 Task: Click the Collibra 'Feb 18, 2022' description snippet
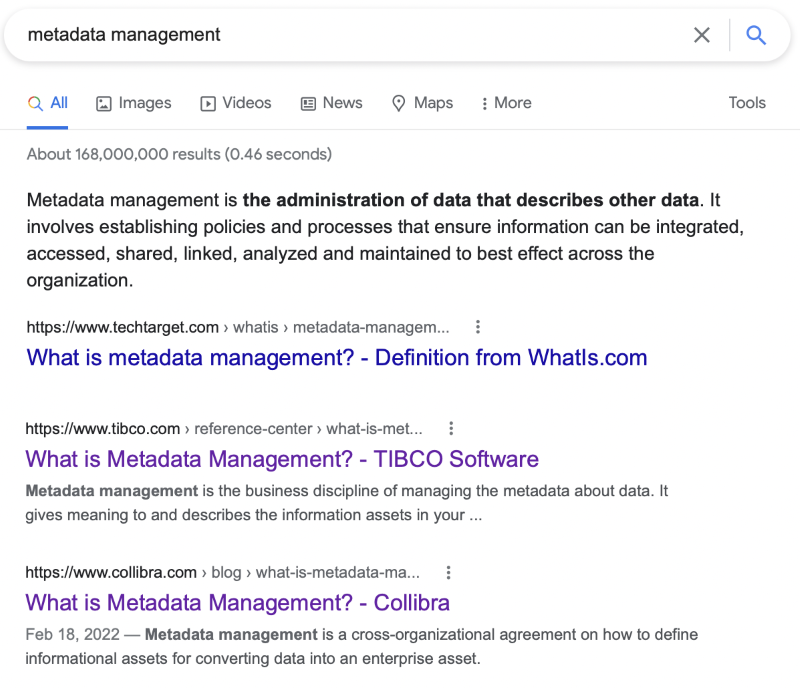click(x=362, y=647)
